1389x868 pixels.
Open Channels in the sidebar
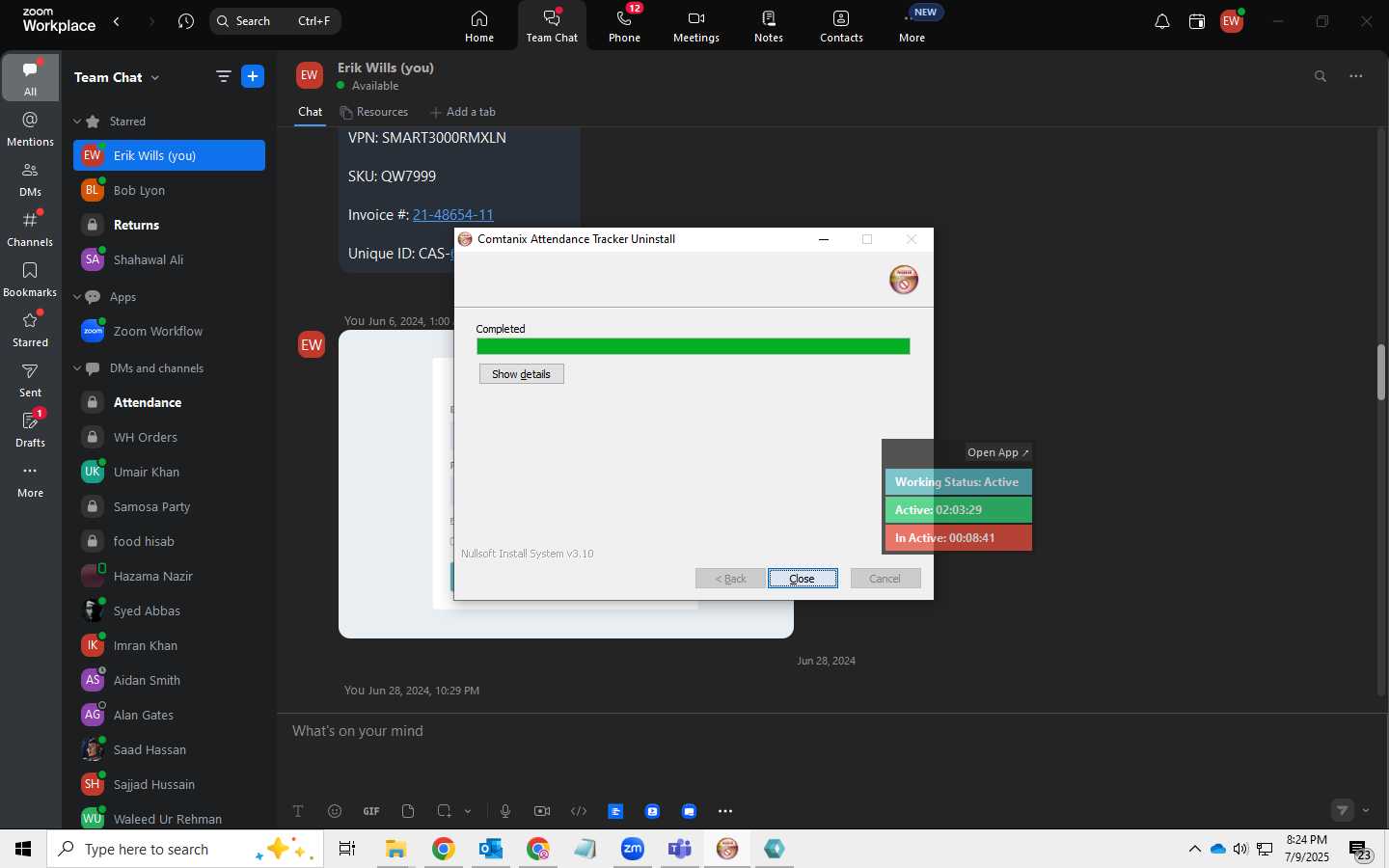point(31,229)
